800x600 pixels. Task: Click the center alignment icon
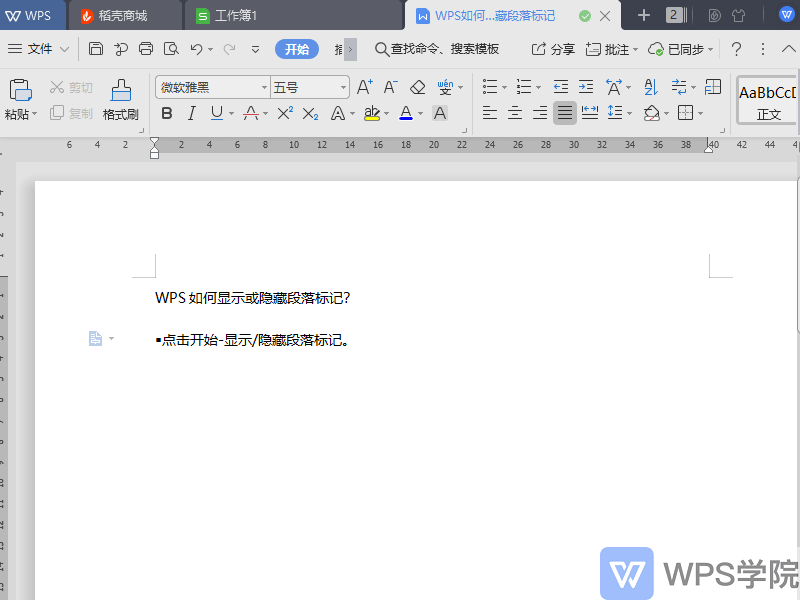coord(515,114)
